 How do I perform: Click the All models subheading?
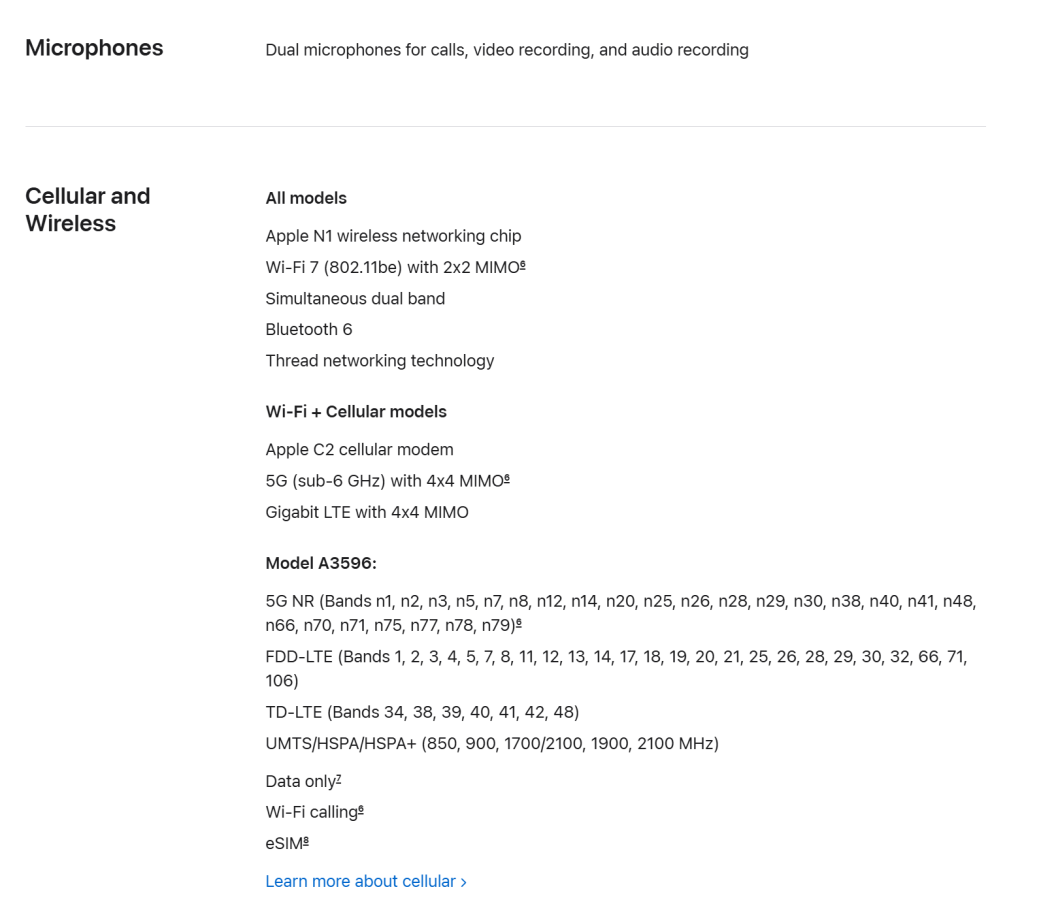pyautogui.click(x=306, y=198)
